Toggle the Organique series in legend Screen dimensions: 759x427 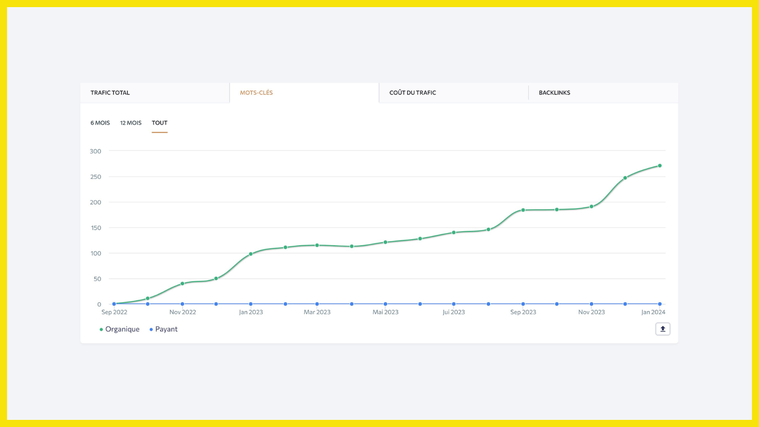120,329
